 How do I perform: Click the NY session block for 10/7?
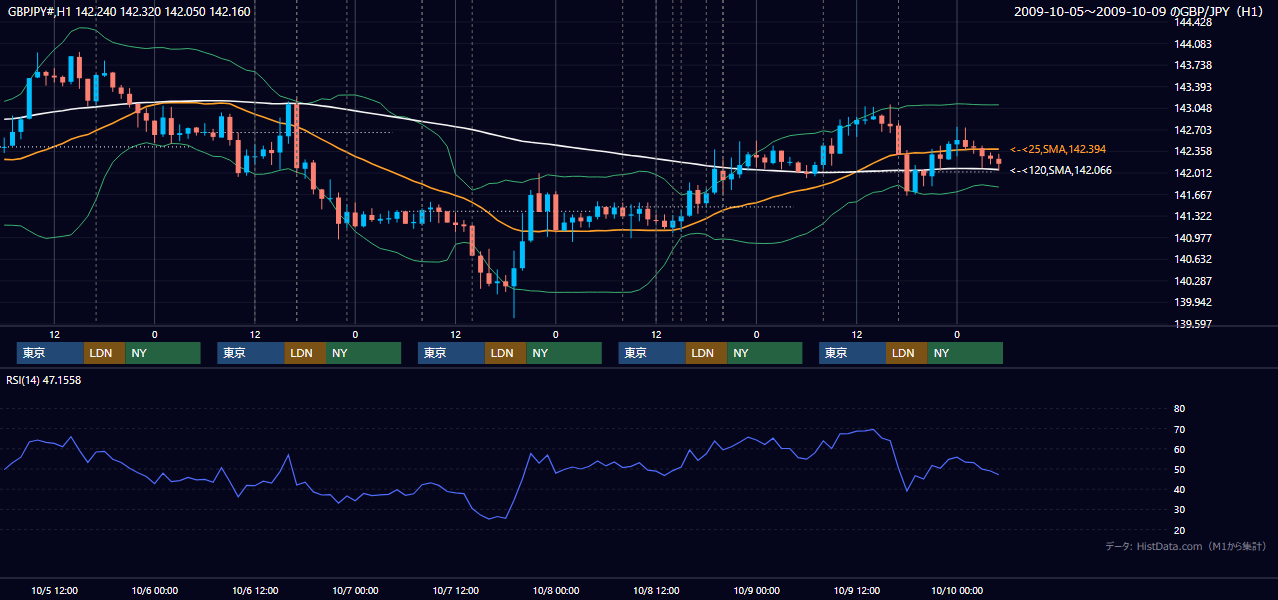pyautogui.click(x=564, y=353)
